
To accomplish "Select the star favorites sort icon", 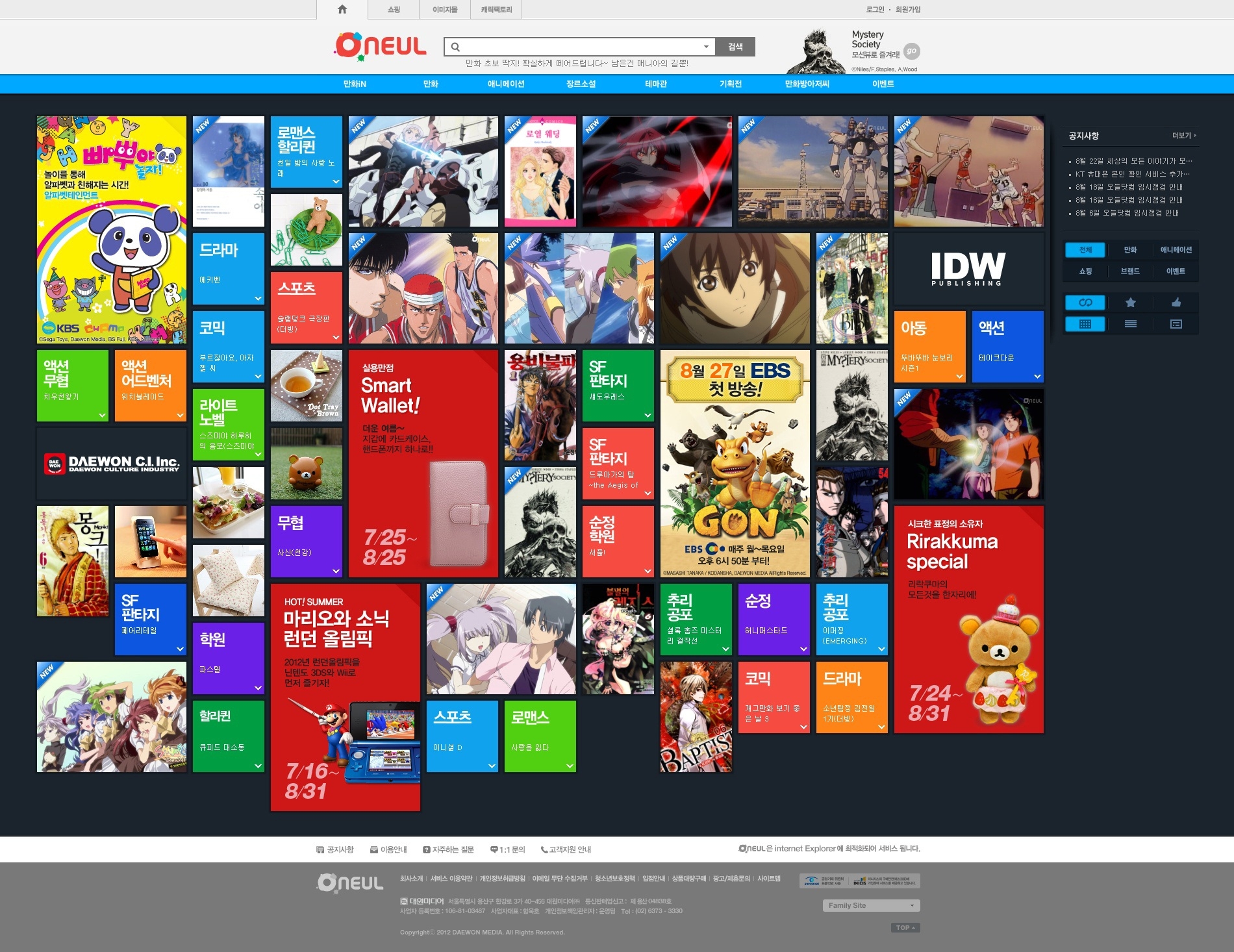I will [1130, 303].
